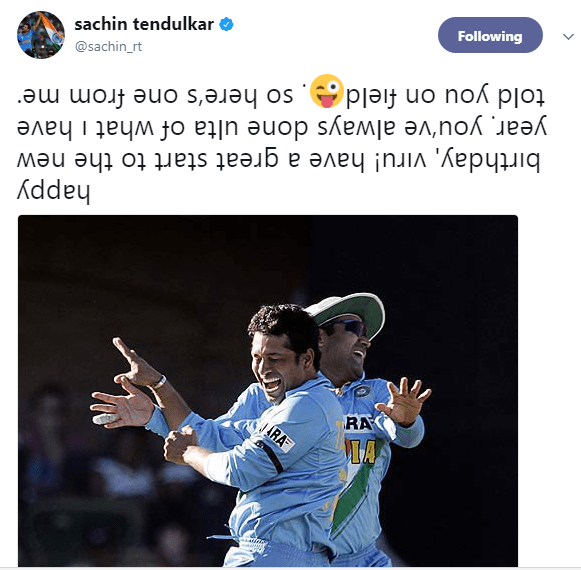Click the bandaged finger in the photo
Screen dimensions: 581x570
tap(105, 418)
